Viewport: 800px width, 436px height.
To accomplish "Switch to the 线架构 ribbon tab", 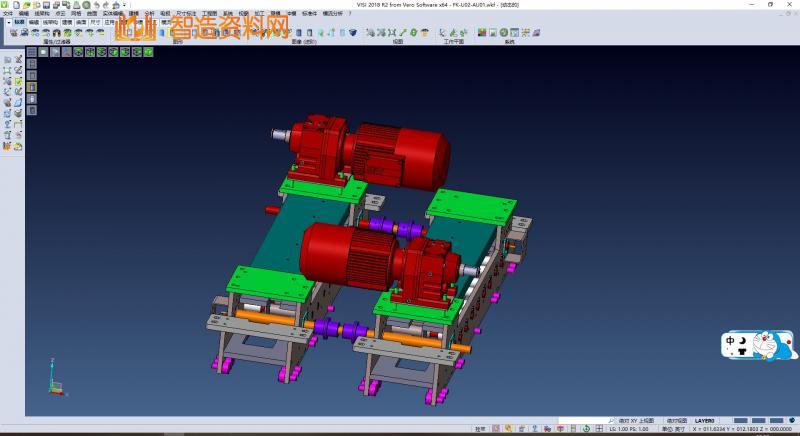I will tap(50, 21).
